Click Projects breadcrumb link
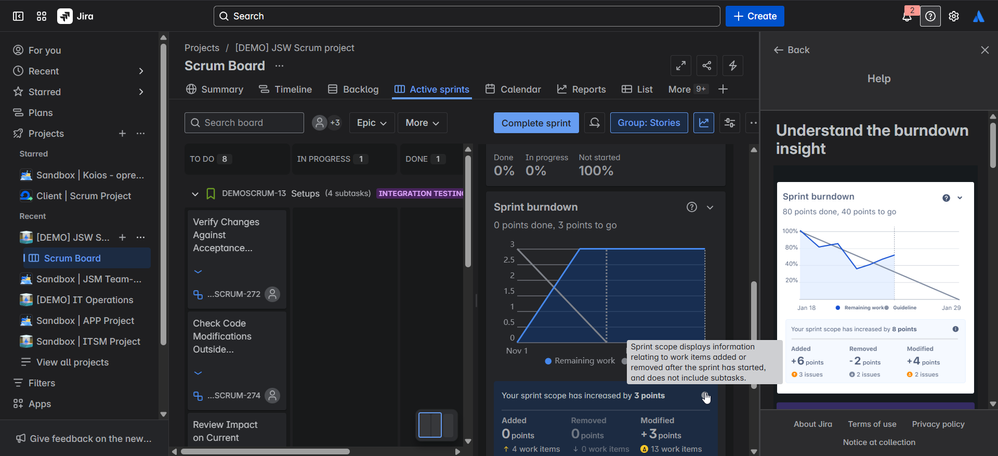The width and height of the screenshot is (998, 456). click(x=202, y=48)
